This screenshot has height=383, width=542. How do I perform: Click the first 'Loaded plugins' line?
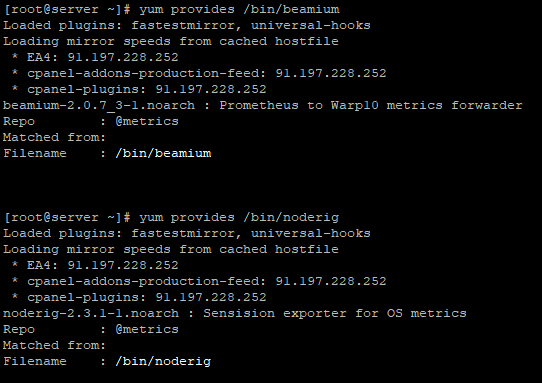click(187, 25)
